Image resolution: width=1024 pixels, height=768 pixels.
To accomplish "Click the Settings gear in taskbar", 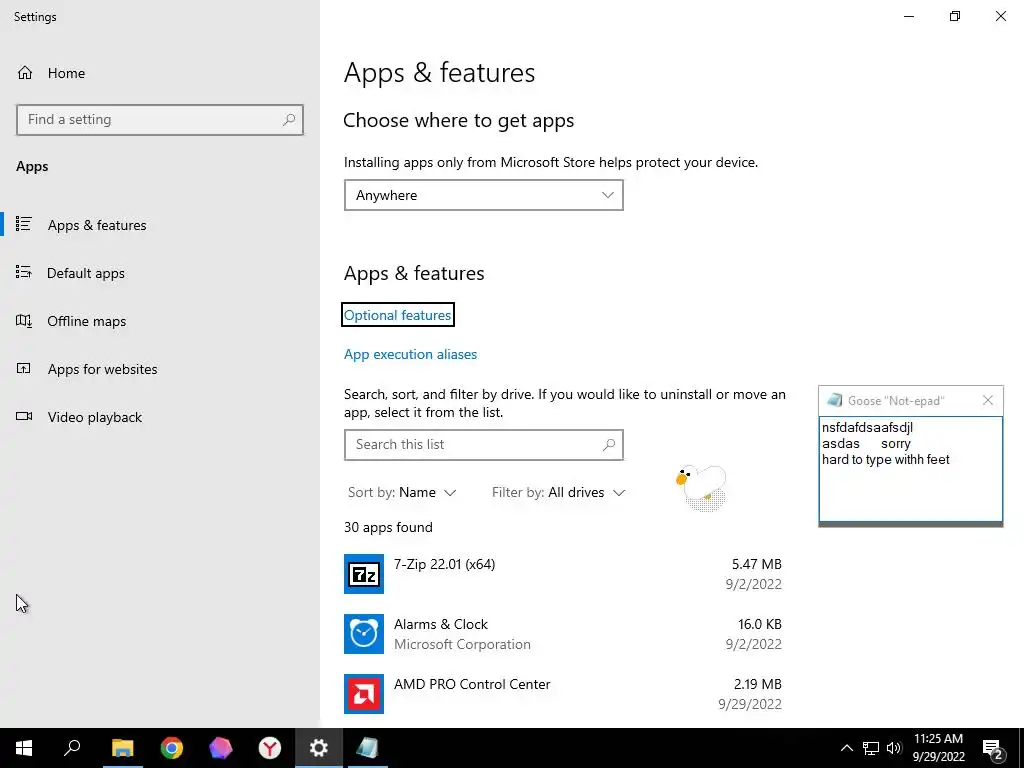I will 319,748.
